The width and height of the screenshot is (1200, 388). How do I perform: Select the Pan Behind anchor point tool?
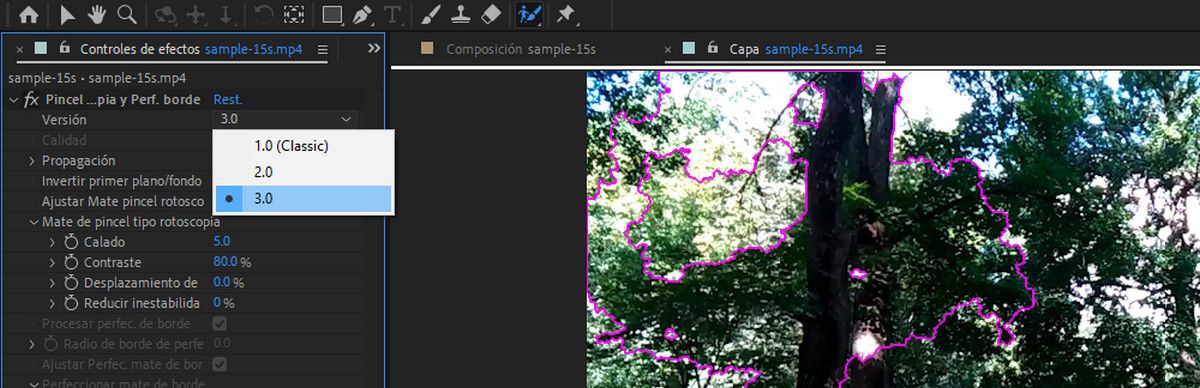[x=294, y=15]
